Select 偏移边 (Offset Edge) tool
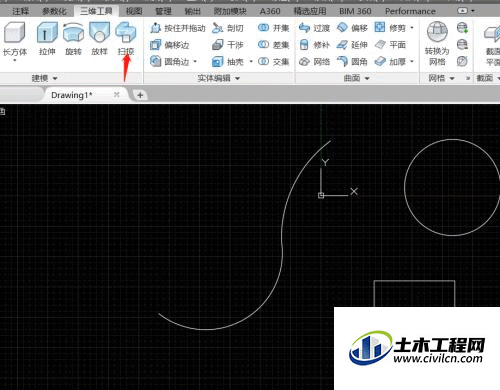This screenshot has width=500, height=390. tap(169, 45)
